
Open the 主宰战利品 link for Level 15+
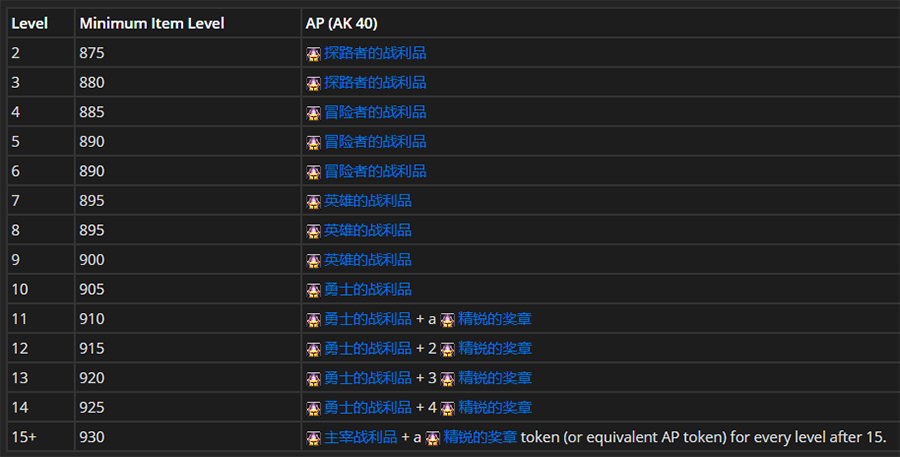(x=360, y=437)
